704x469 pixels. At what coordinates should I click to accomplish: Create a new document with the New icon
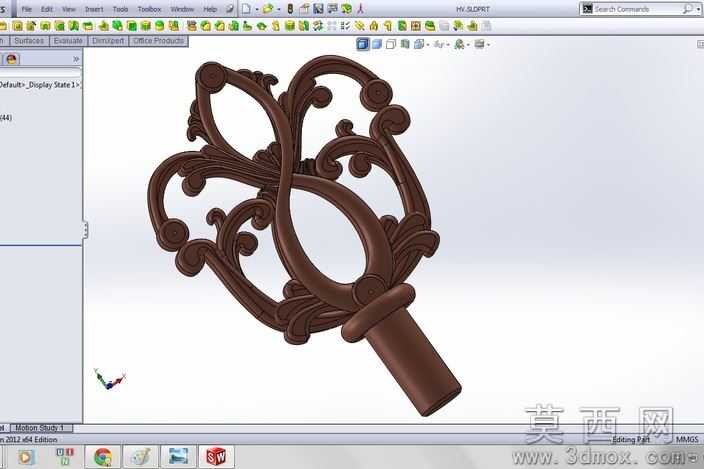[246, 9]
